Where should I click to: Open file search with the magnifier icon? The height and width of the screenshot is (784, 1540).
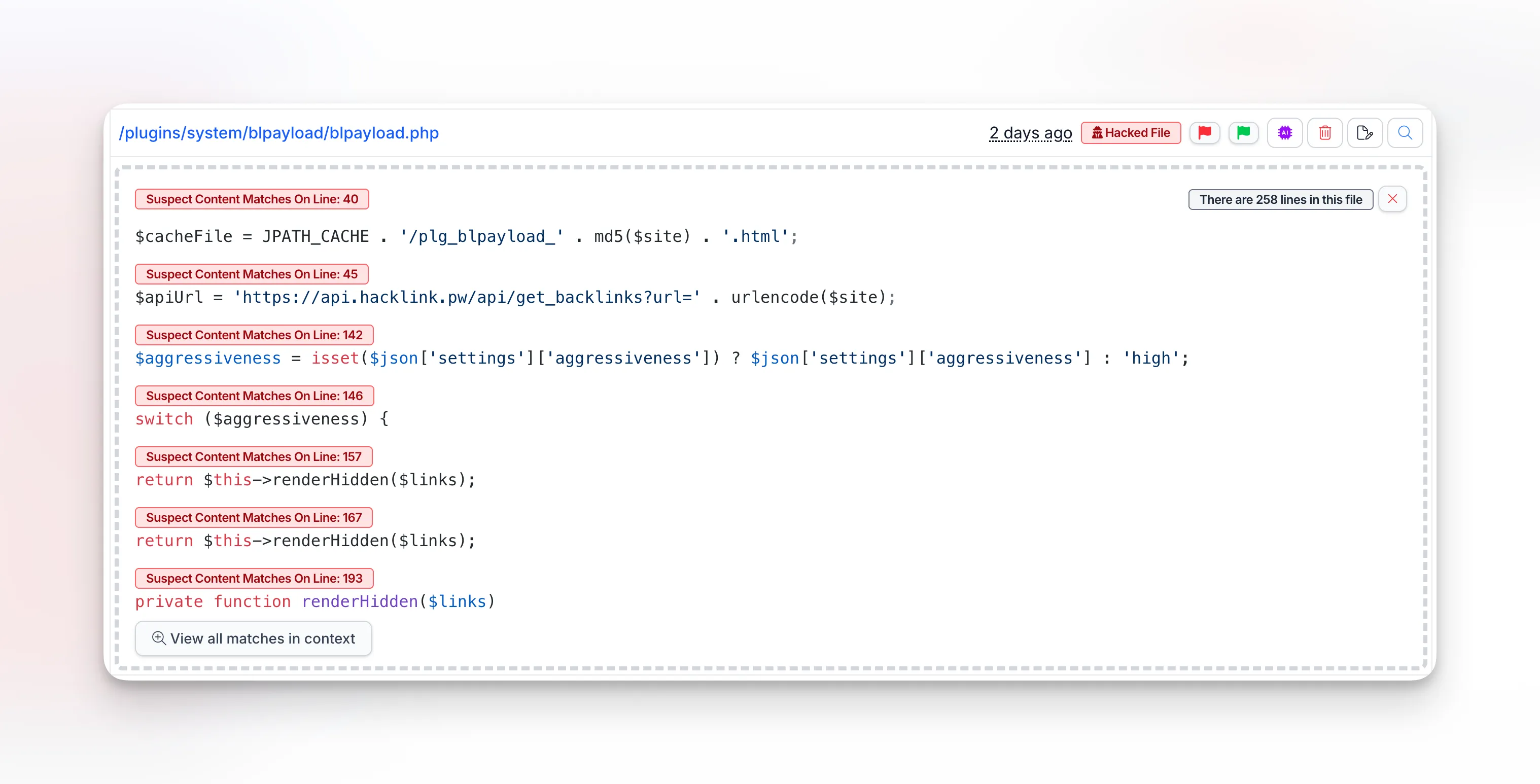1405,133
